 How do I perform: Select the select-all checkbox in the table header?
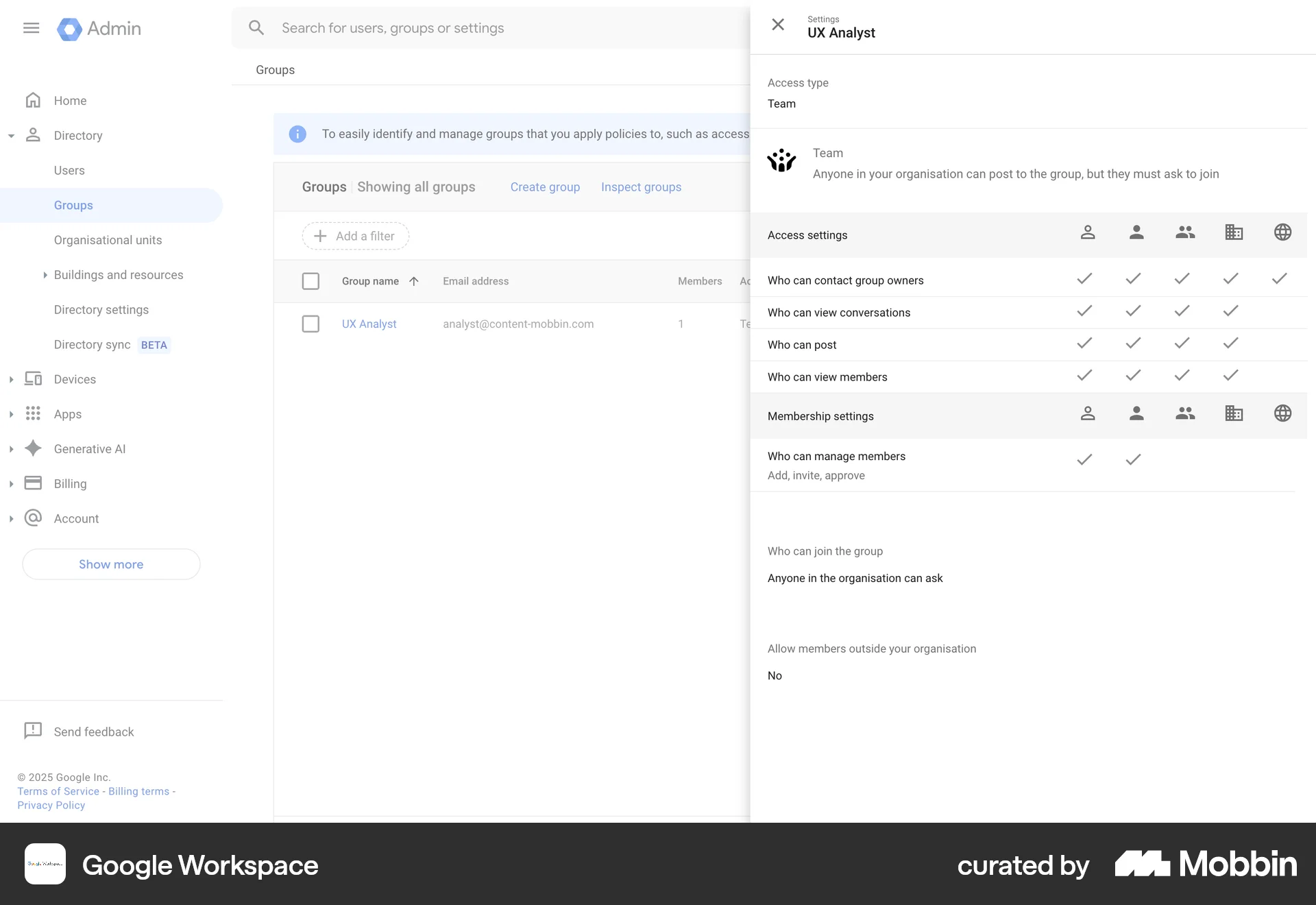click(310, 281)
